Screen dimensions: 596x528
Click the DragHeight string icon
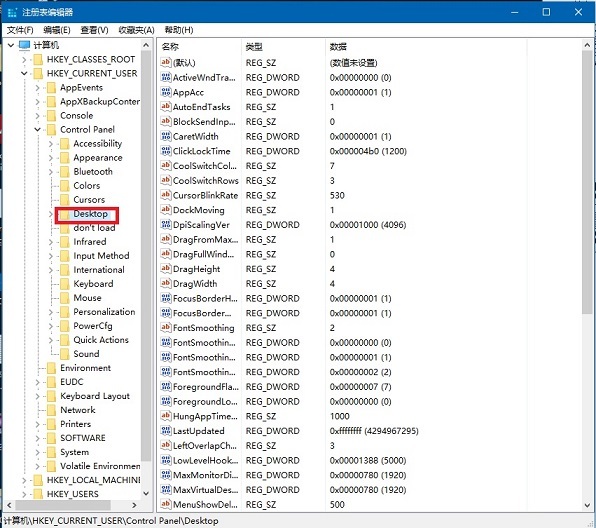pyautogui.click(x=166, y=269)
